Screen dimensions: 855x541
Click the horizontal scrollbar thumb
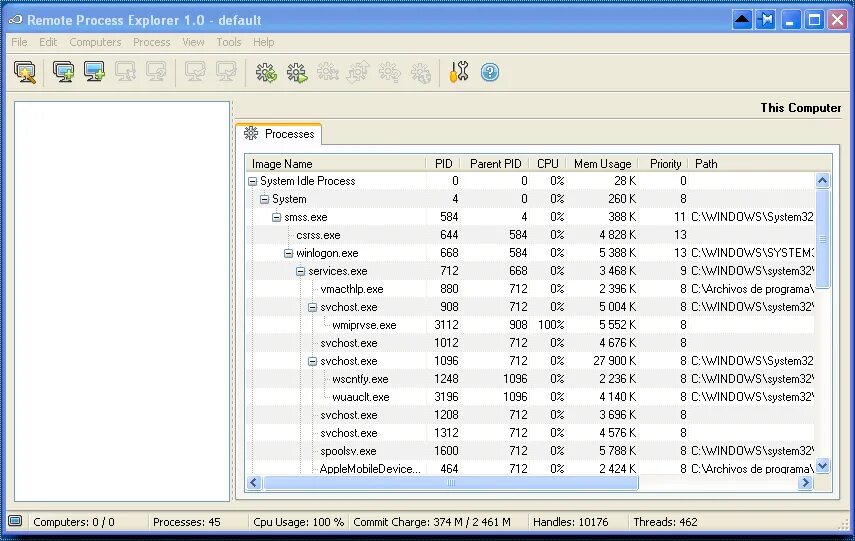point(450,483)
